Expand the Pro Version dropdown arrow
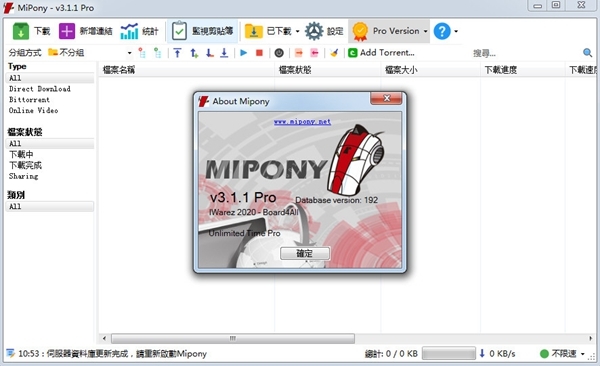This screenshot has height=366, width=600. (425, 31)
